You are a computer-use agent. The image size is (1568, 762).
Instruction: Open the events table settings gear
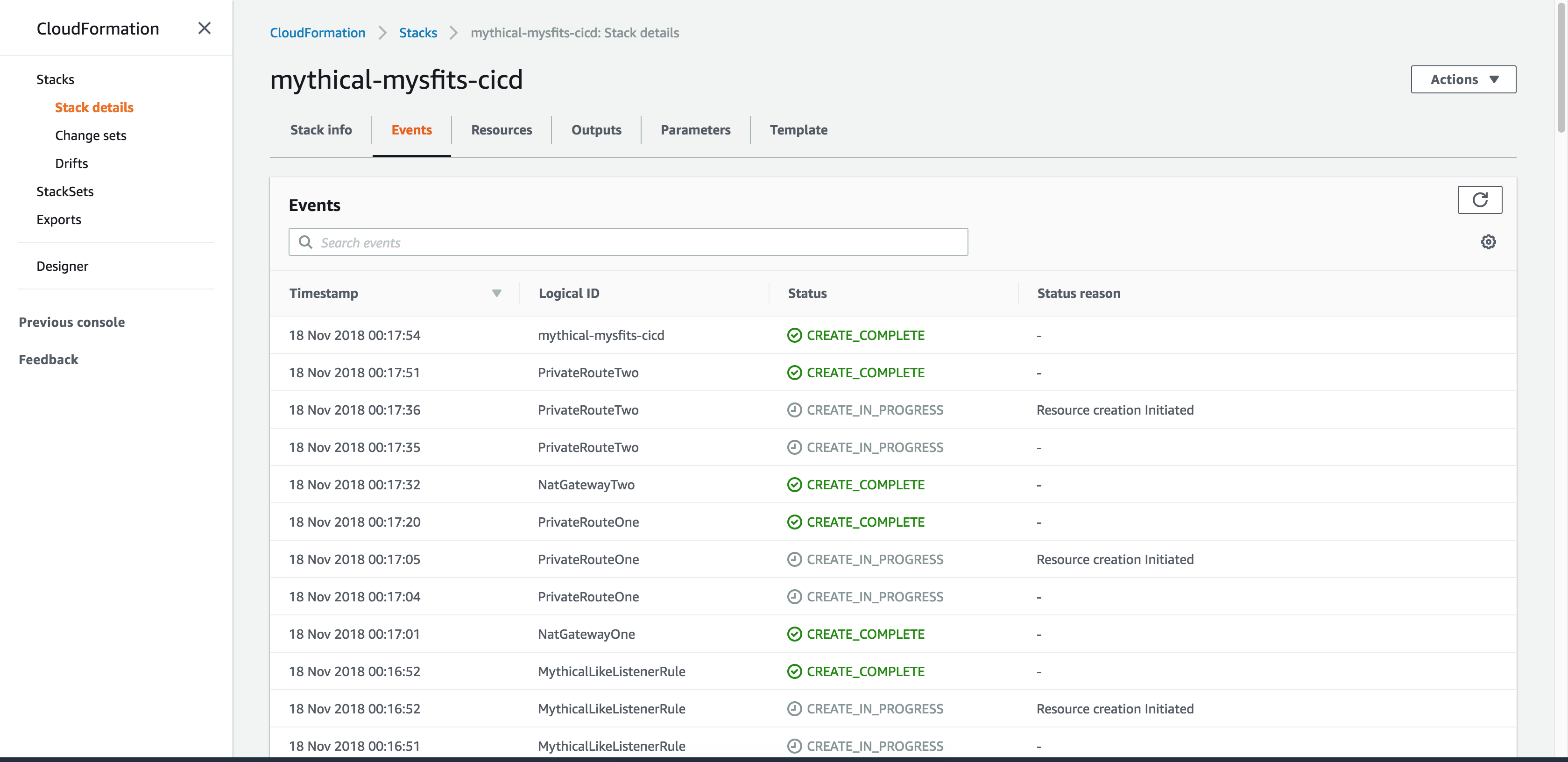click(x=1488, y=242)
